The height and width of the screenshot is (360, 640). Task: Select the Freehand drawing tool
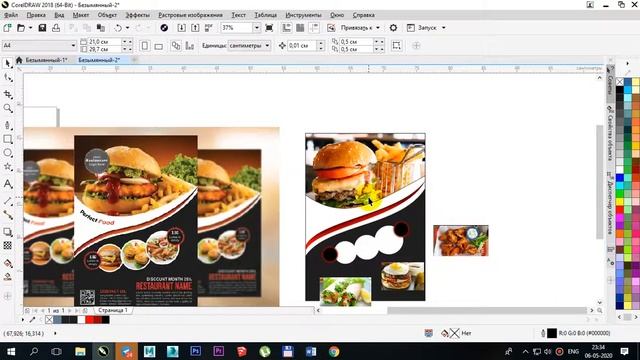click(8, 125)
